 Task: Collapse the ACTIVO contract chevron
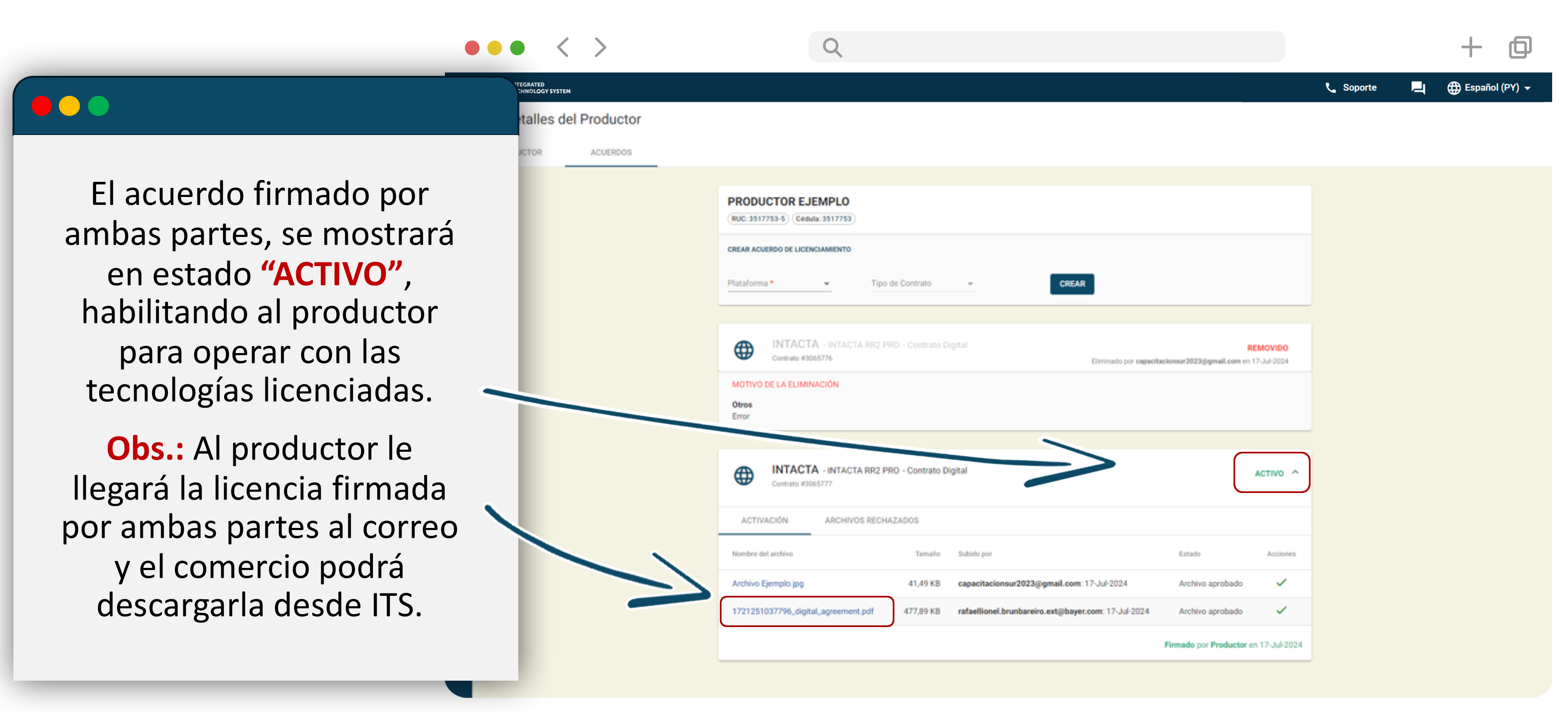(1295, 472)
